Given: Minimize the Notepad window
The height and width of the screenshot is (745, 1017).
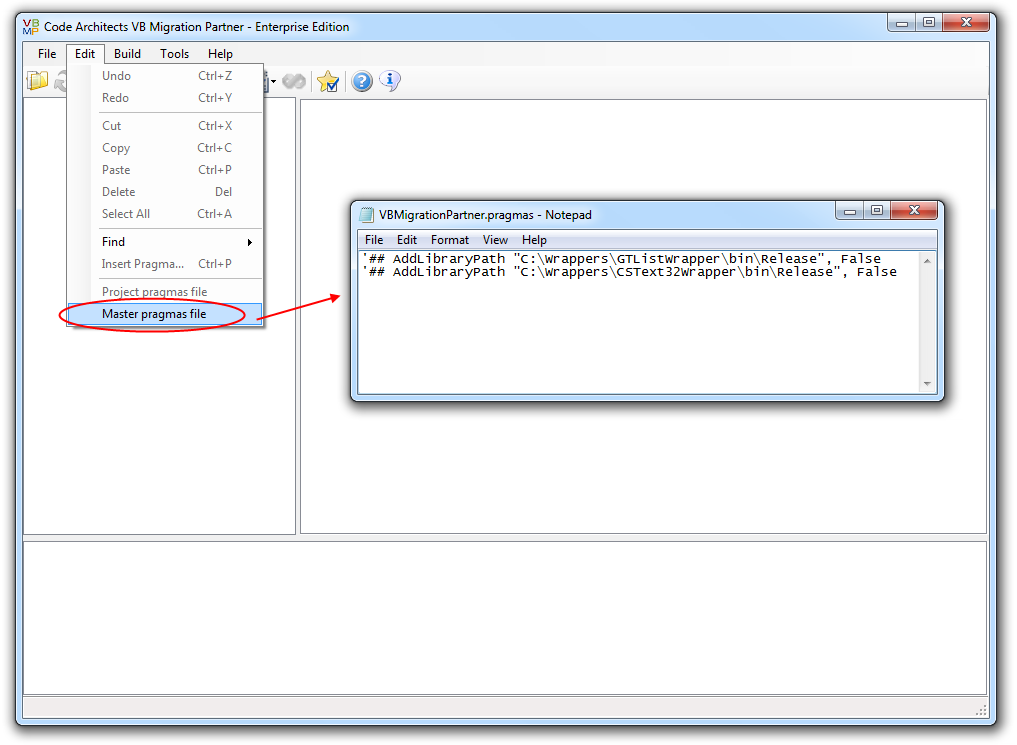Looking at the screenshot, I should [850, 211].
